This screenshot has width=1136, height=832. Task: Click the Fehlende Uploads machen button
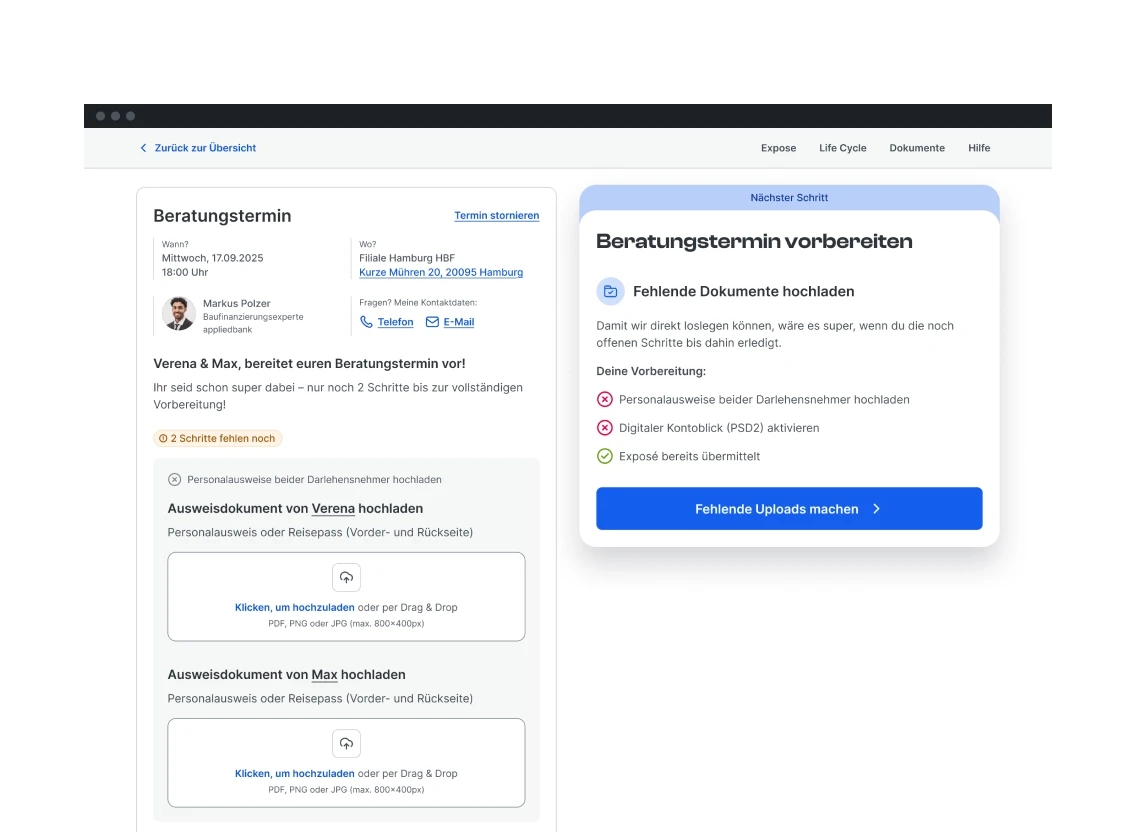(x=789, y=508)
